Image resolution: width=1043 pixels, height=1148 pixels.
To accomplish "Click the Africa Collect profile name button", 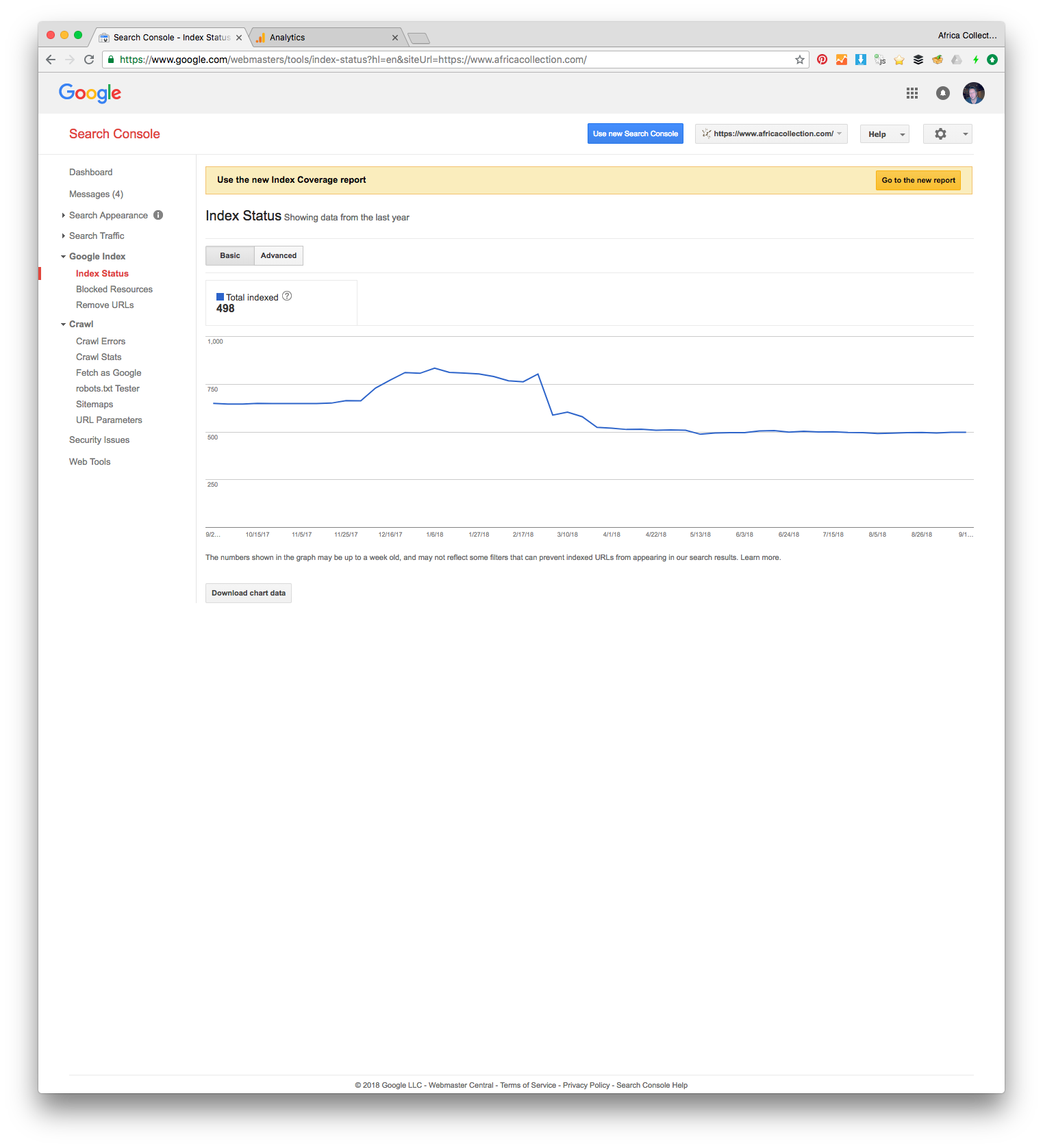I will click(x=967, y=36).
